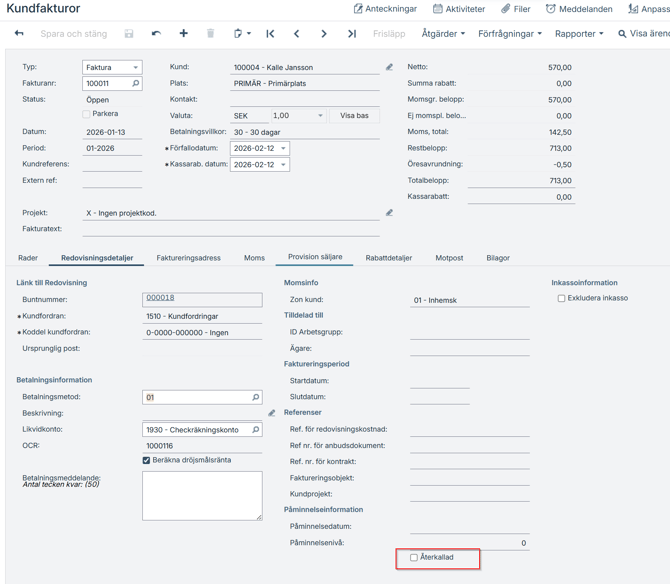Click the Fakturatext input field

coord(231,229)
